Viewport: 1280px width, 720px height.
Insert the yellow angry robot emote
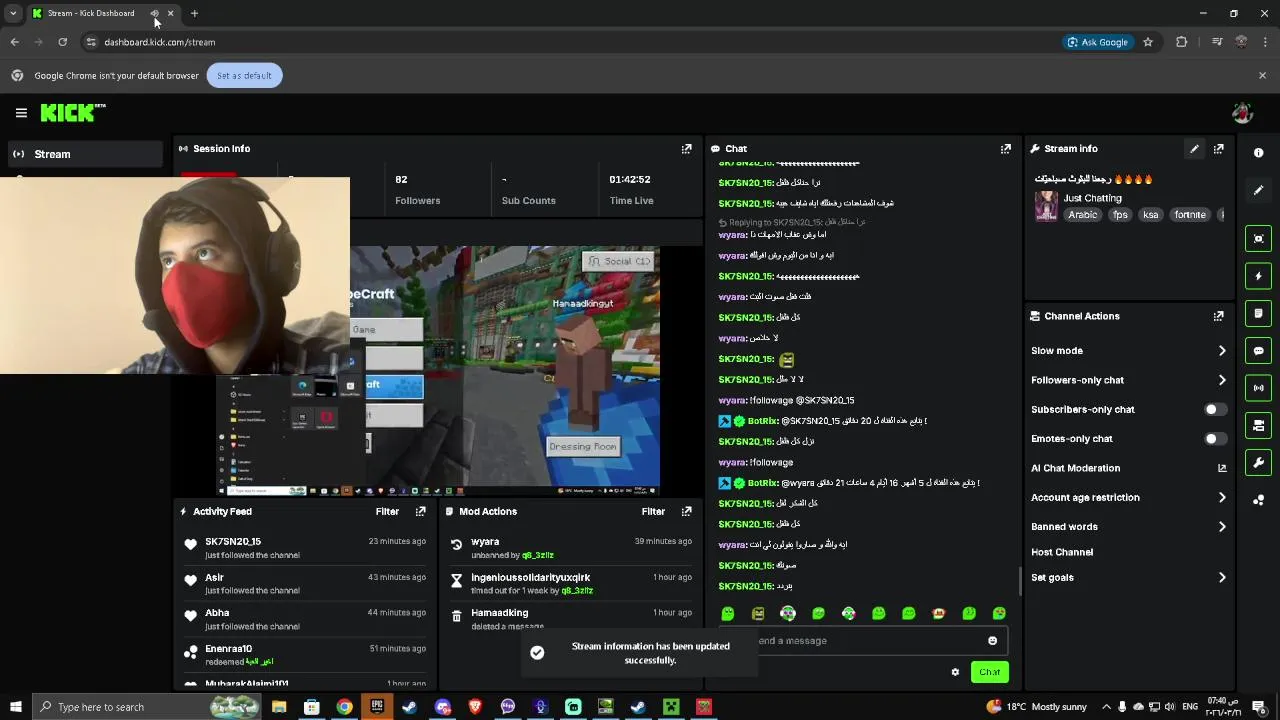[758, 613]
